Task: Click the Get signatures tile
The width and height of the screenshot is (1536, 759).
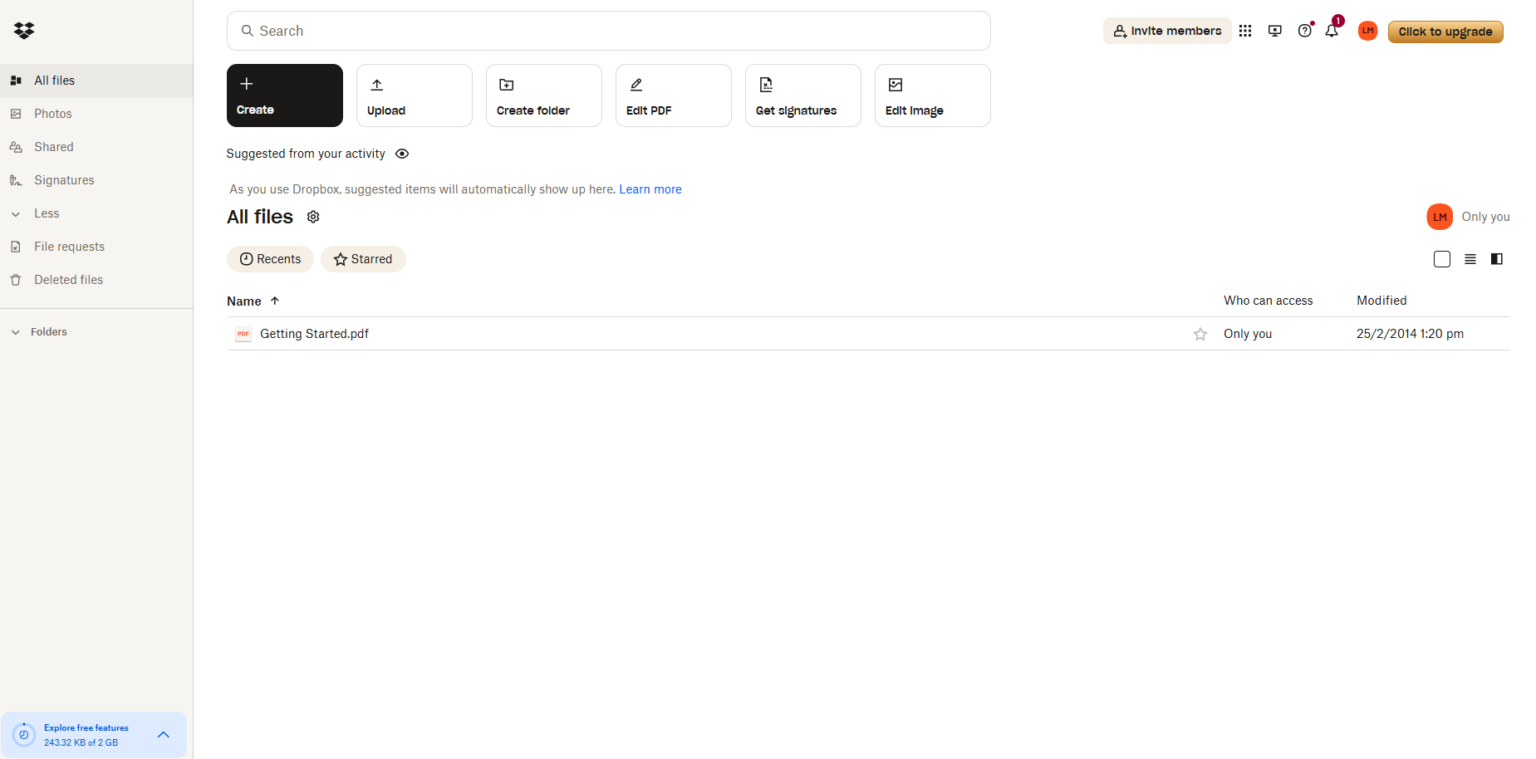Action: [802, 96]
